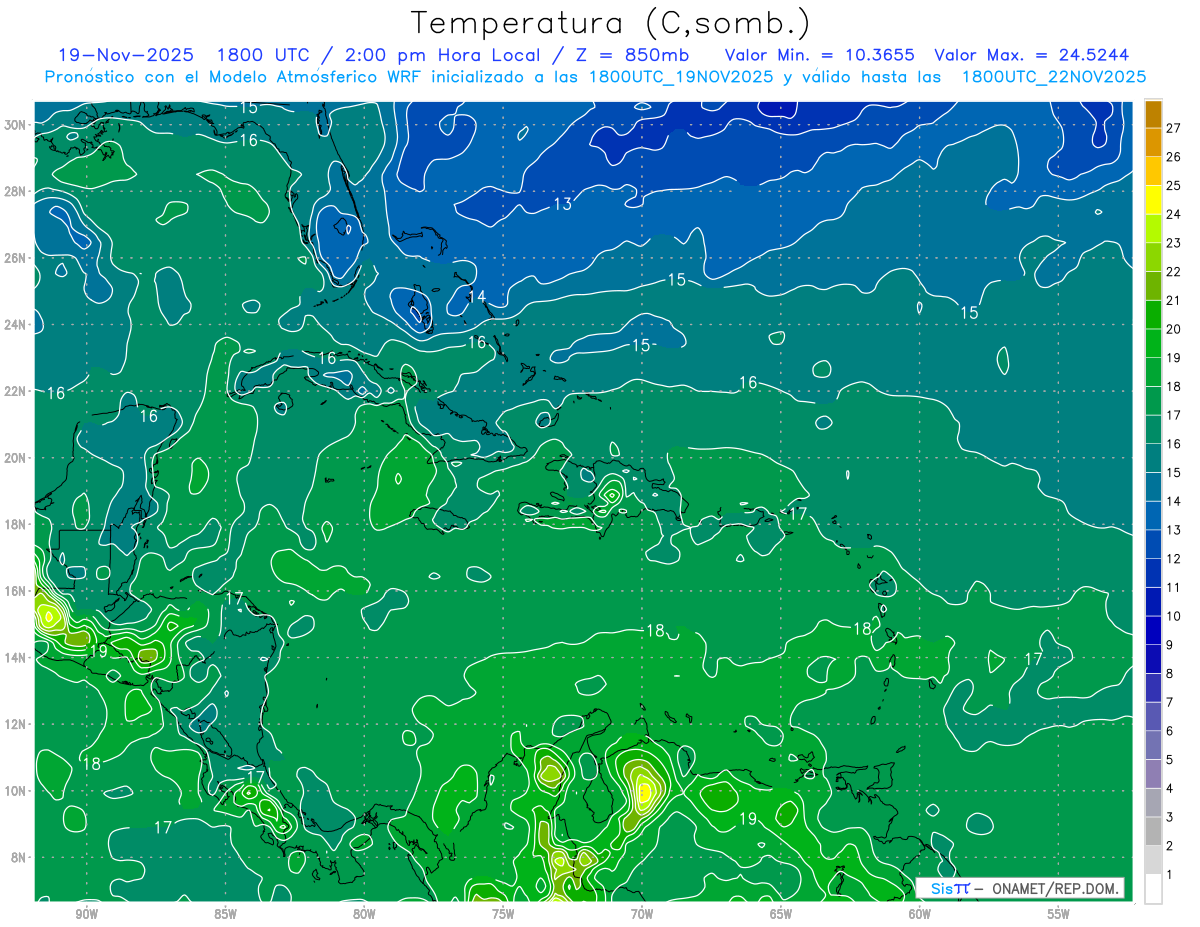Click the "65W" longitude axis label
Screen dimensions: 1200x927
tap(781, 914)
